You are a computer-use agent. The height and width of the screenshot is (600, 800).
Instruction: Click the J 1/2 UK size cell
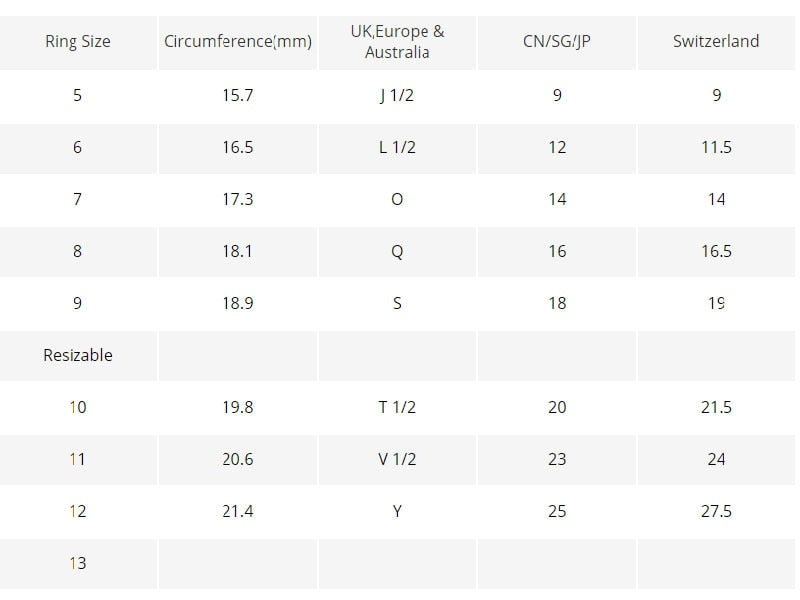point(397,95)
